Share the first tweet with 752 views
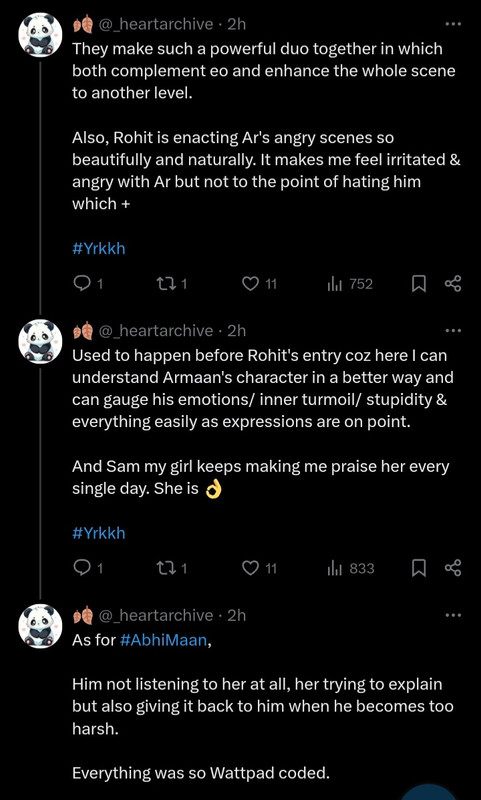 pyautogui.click(x=453, y=284)
